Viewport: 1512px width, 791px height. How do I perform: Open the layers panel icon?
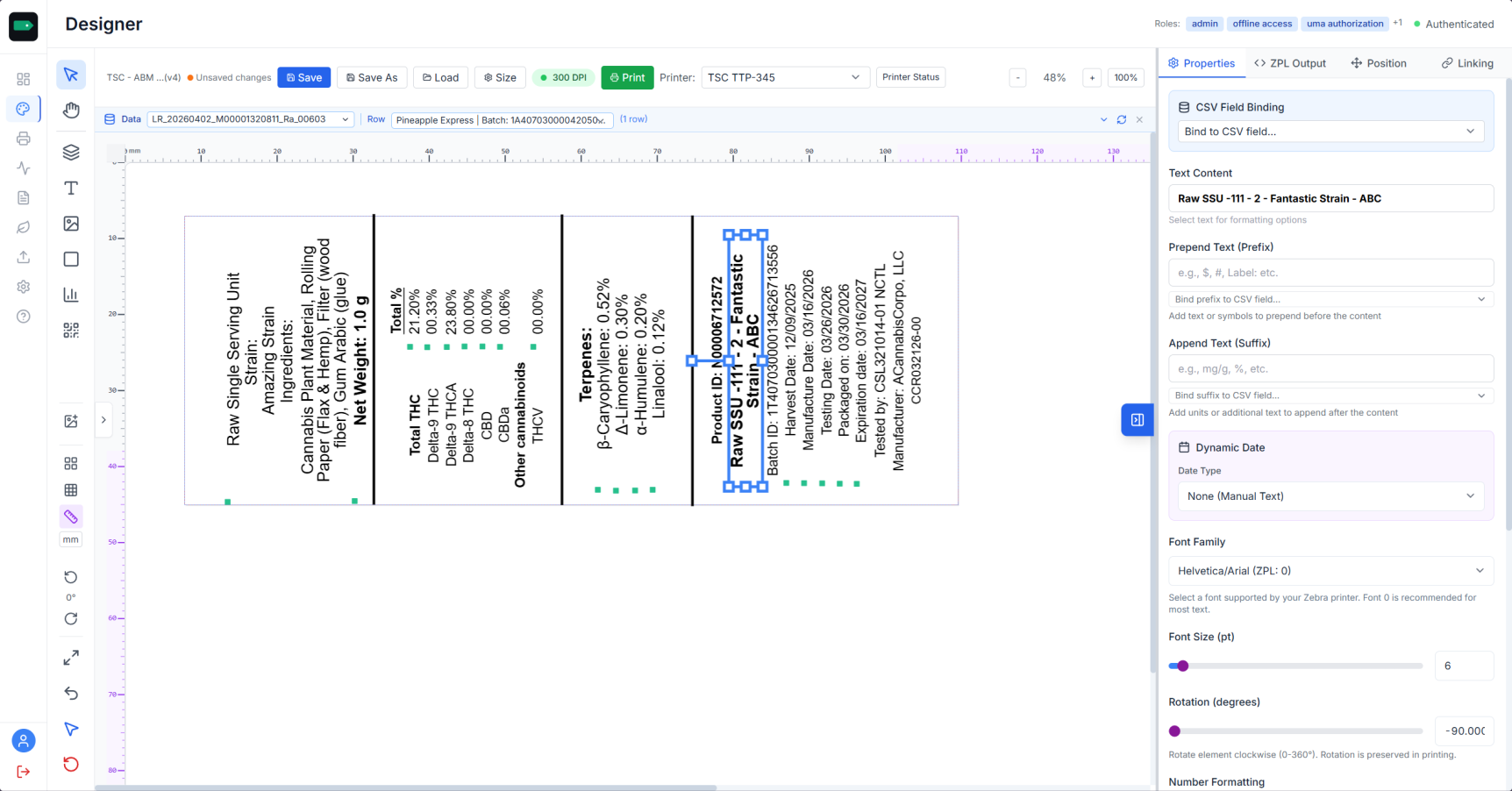tap(71, 153)
